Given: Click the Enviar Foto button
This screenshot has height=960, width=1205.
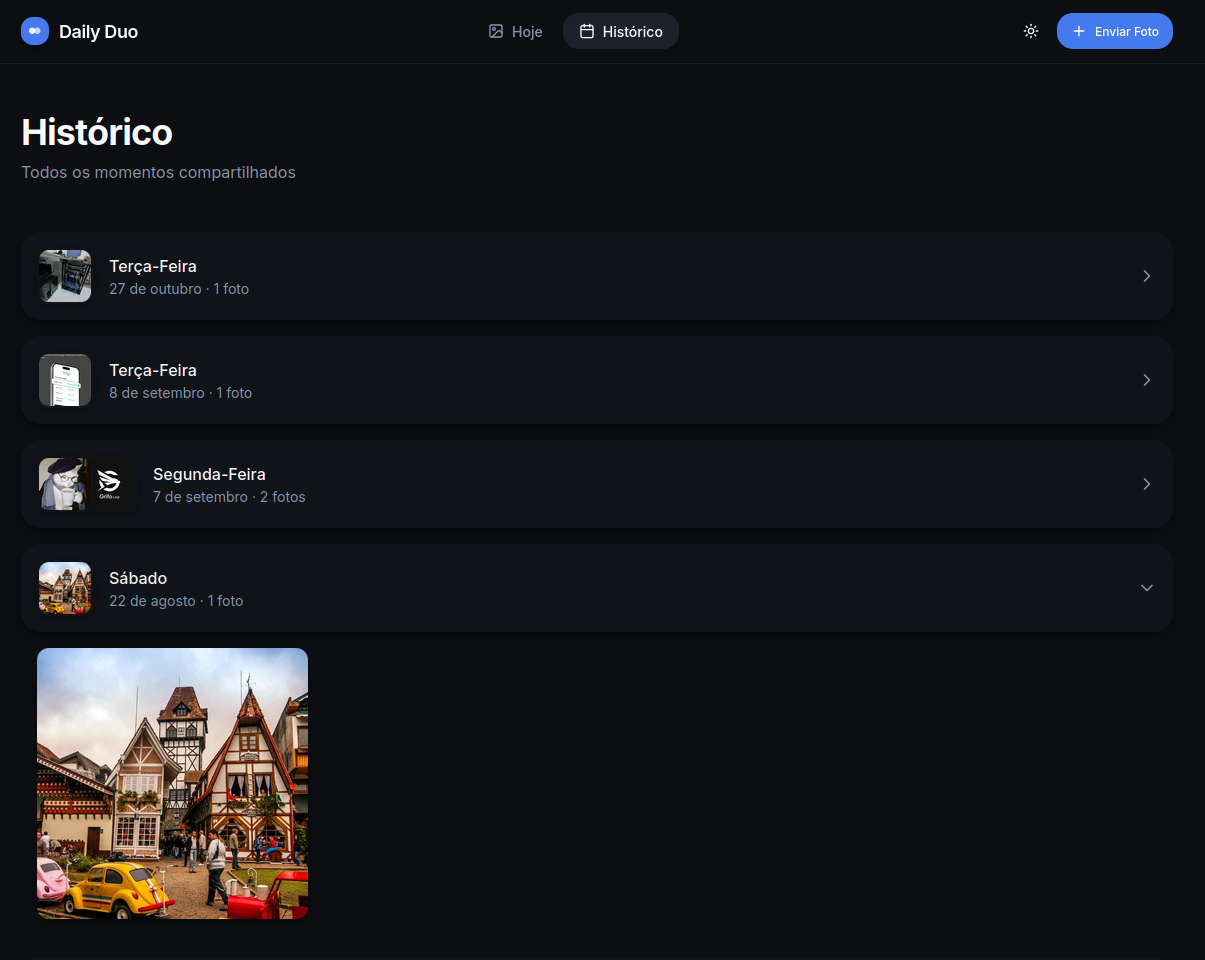Looking at the screenshot, I should tap(1115, 31).
